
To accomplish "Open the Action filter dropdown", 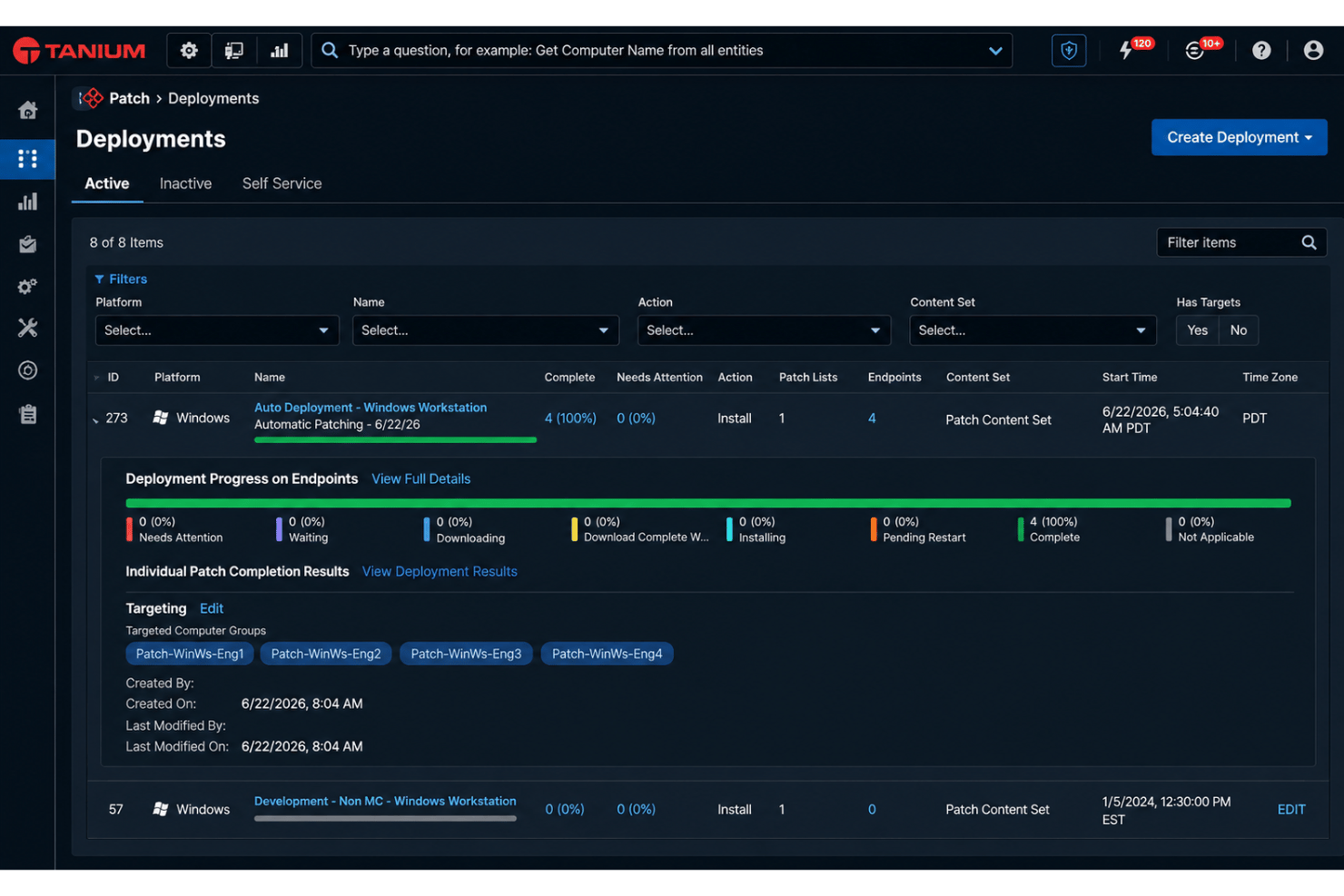I will point(764,330).
